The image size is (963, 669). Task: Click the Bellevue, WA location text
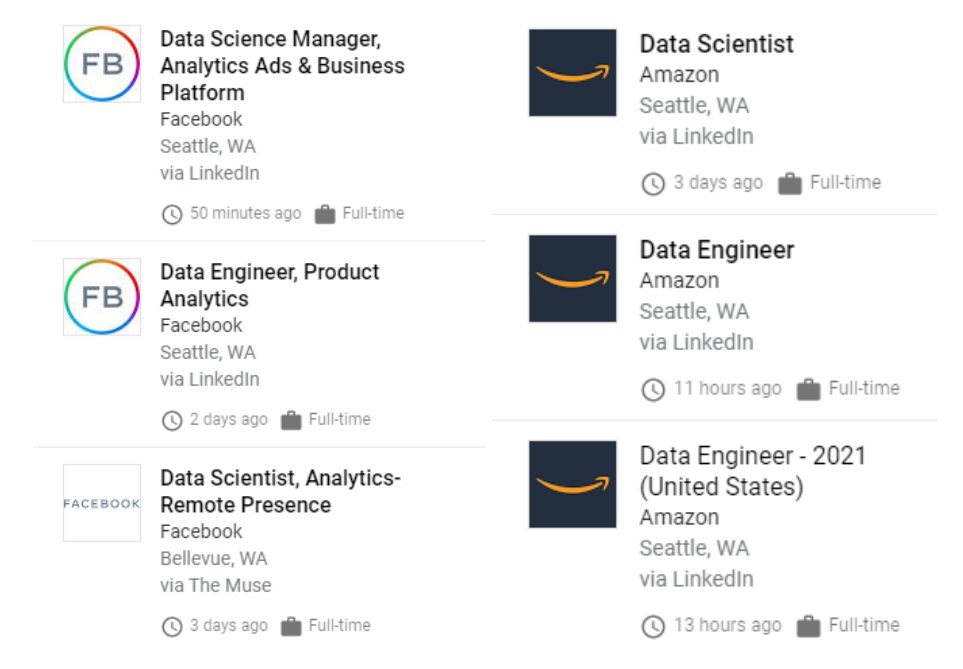coord(214,558)
